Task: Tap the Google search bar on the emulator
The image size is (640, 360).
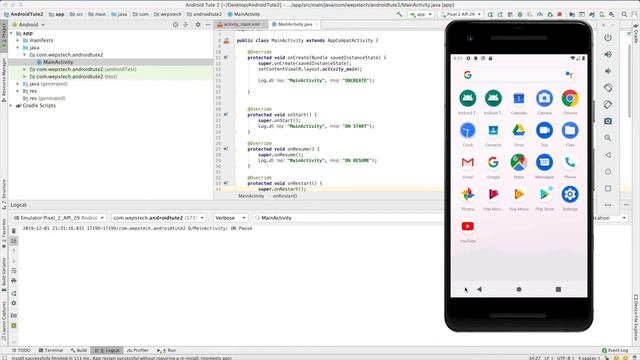Action: (x=519, y=75)
